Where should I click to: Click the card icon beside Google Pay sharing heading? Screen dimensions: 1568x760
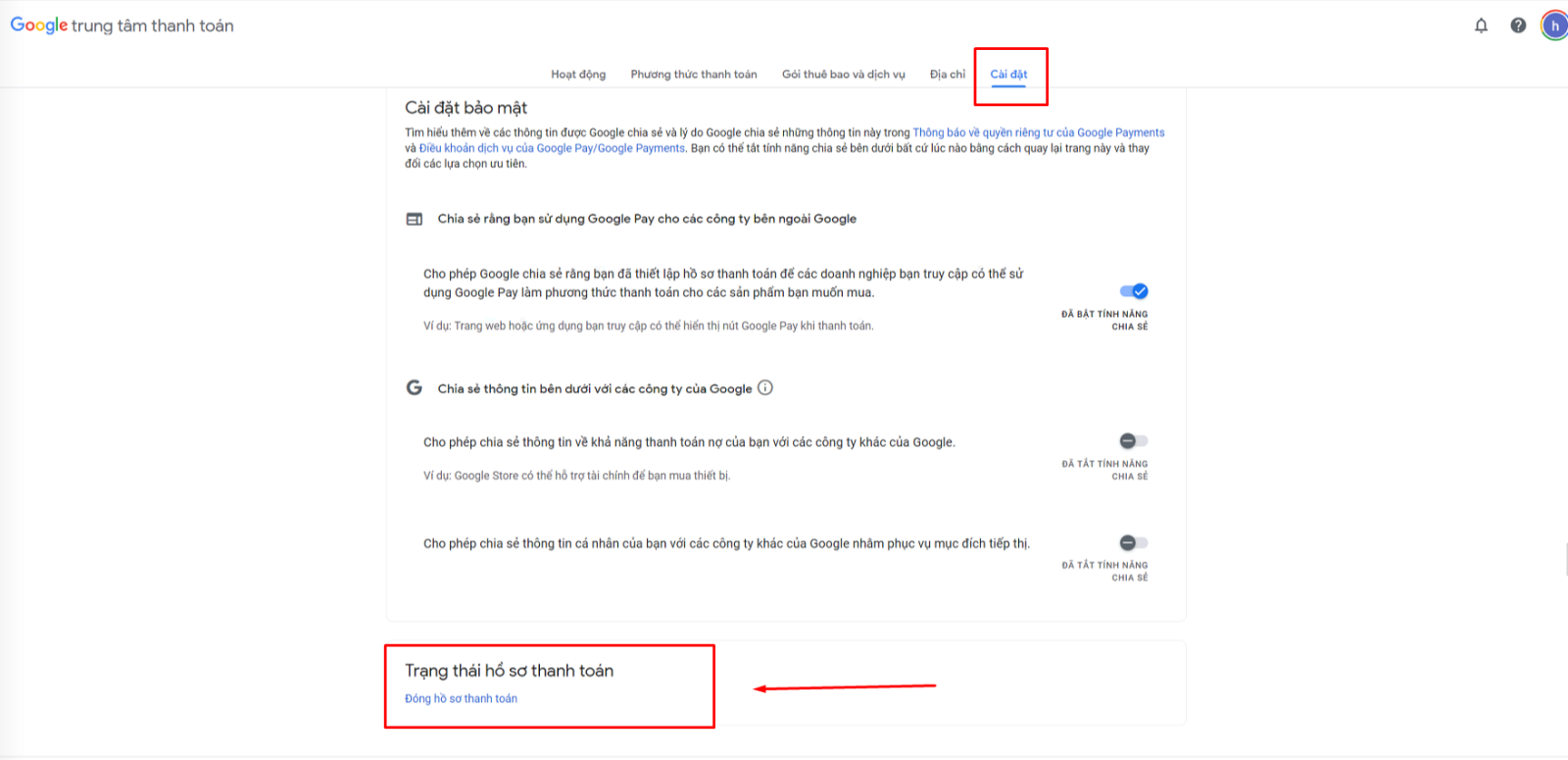tap(415, 219)
